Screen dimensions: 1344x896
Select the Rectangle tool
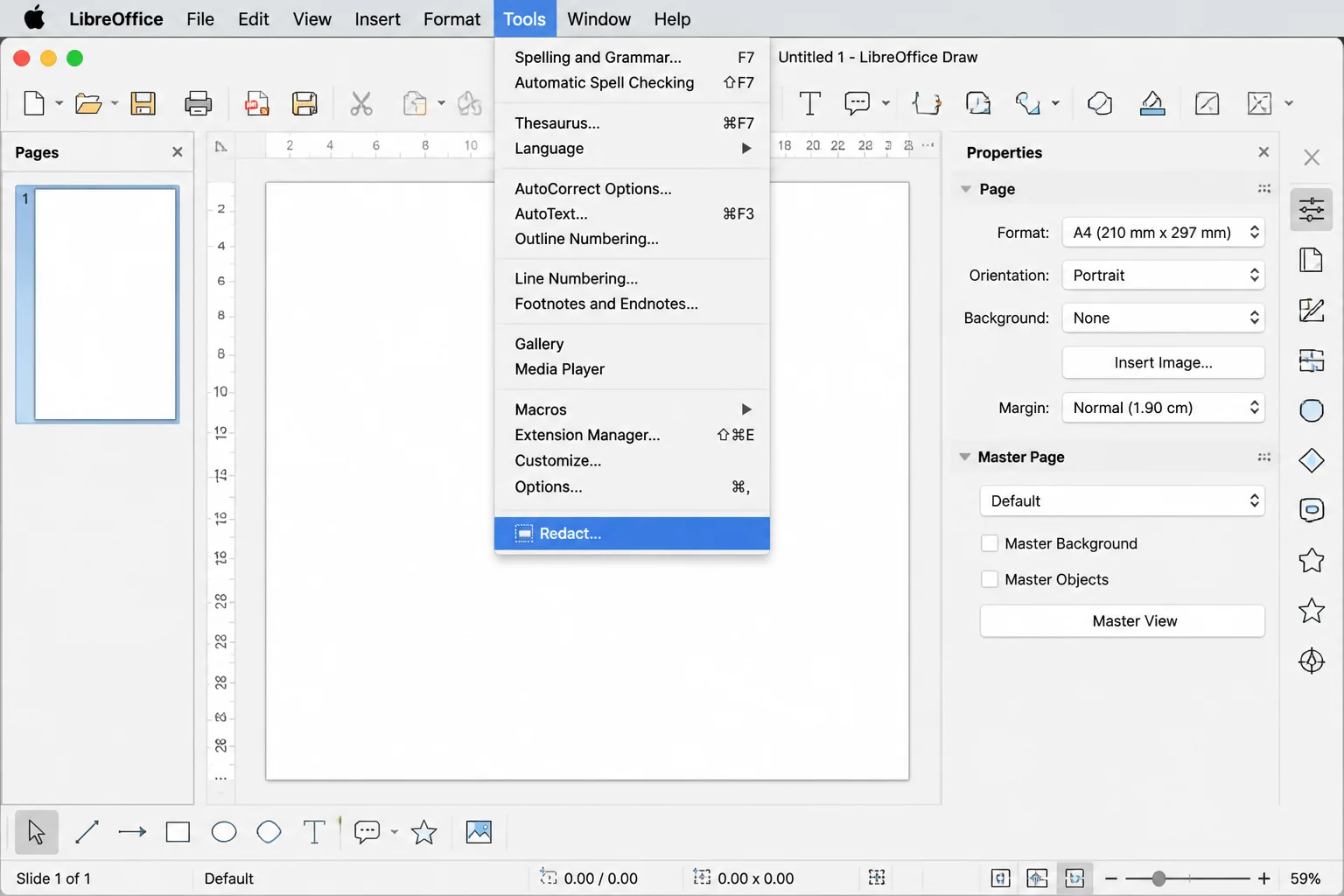click(178, 831)
